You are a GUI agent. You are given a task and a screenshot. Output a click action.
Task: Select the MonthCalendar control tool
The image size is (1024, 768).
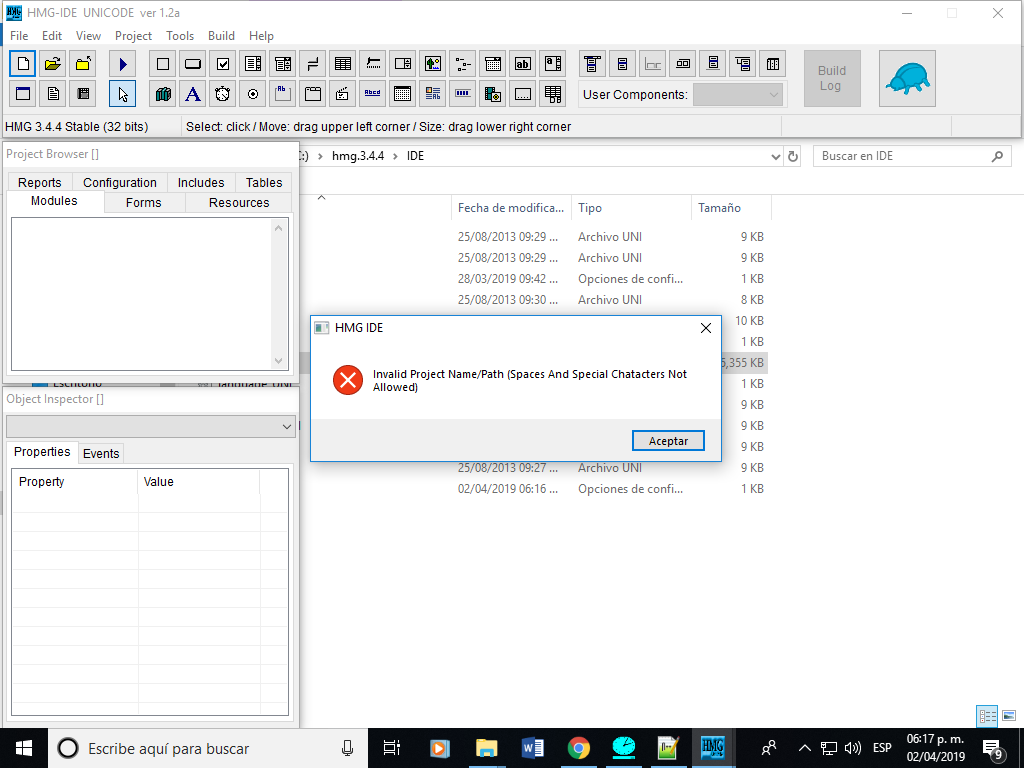click(403, 94)
